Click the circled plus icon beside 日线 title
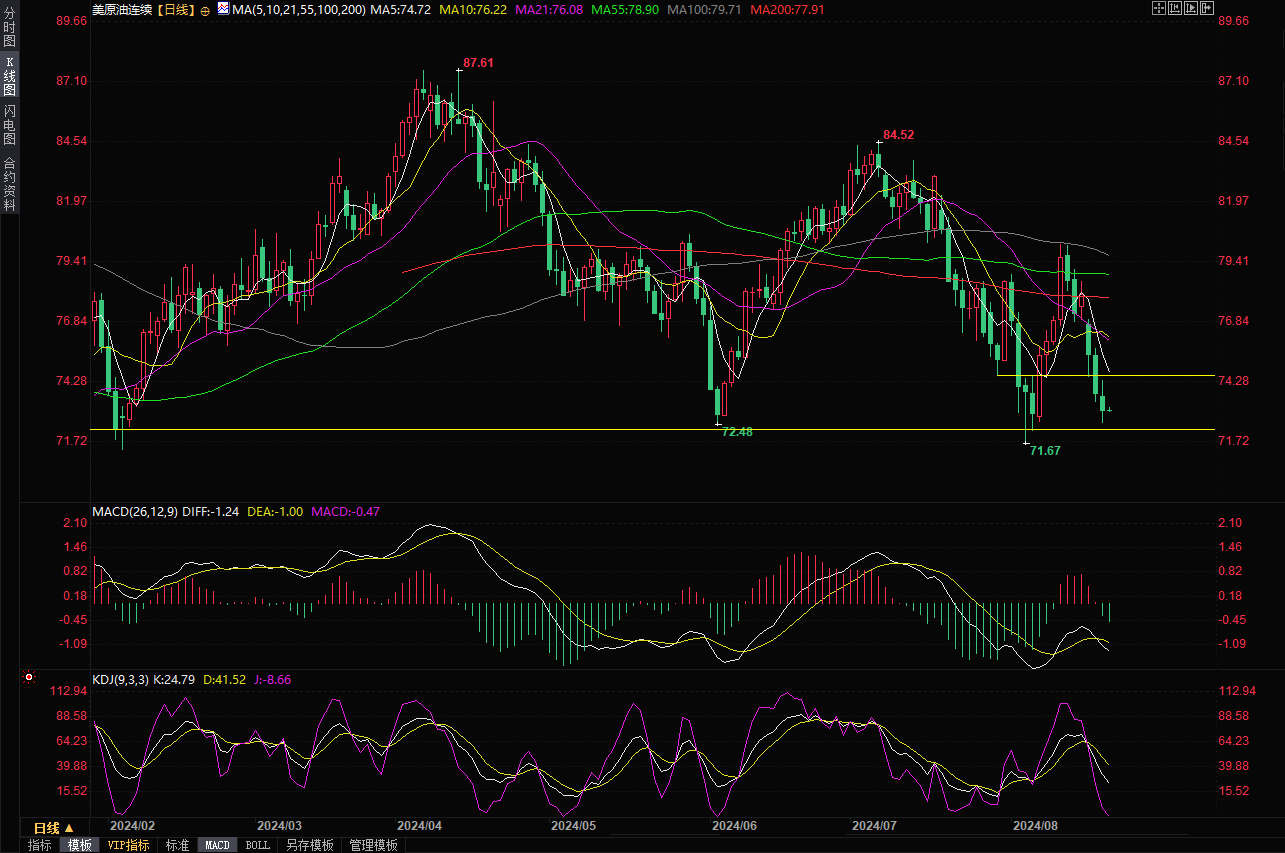Screen dimensions: 1285x853 pos(205,10)
